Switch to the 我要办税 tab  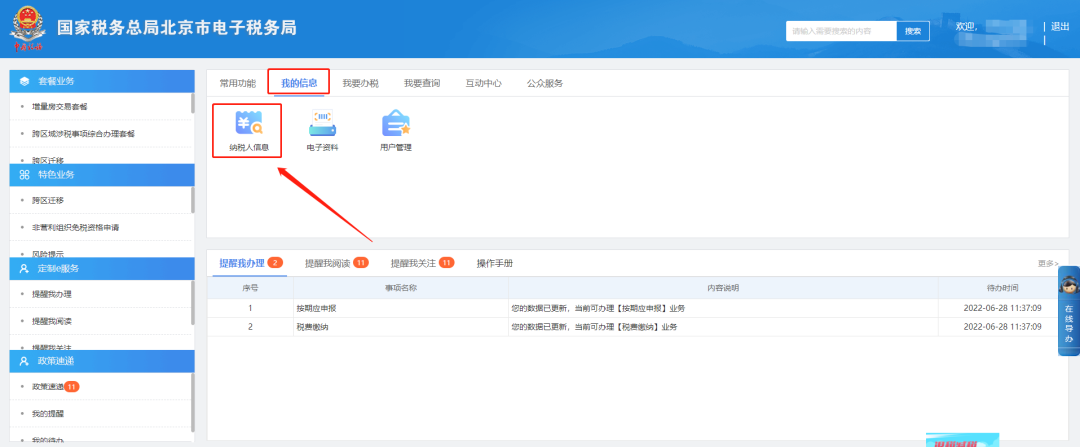[358, 83]
